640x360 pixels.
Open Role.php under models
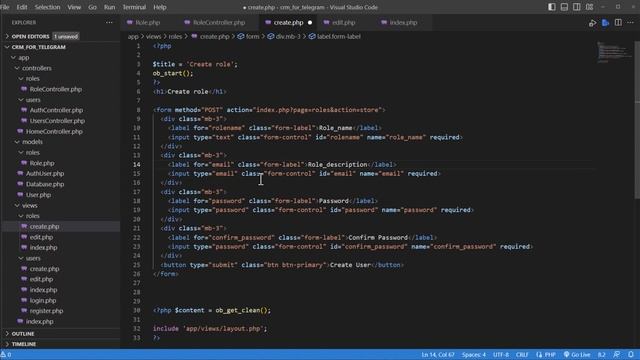(x=42, y=163)
